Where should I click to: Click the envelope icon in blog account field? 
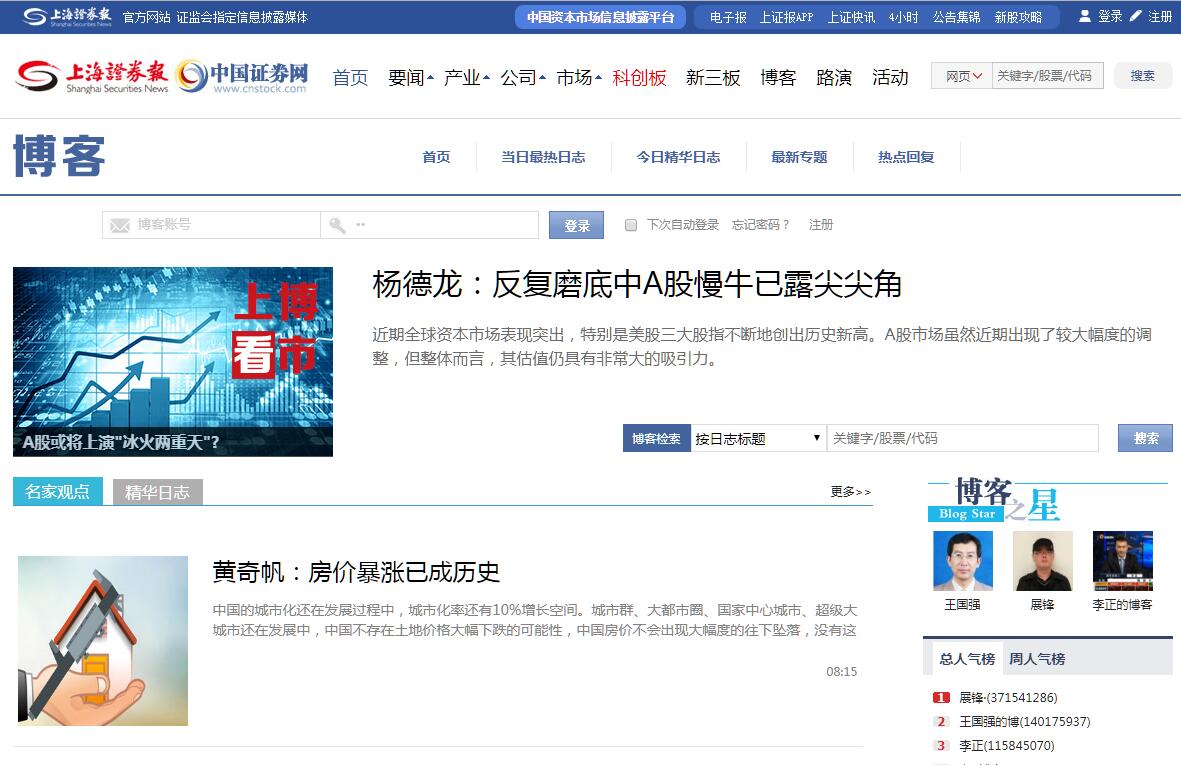pyautogui.click(x=120, y=225)
